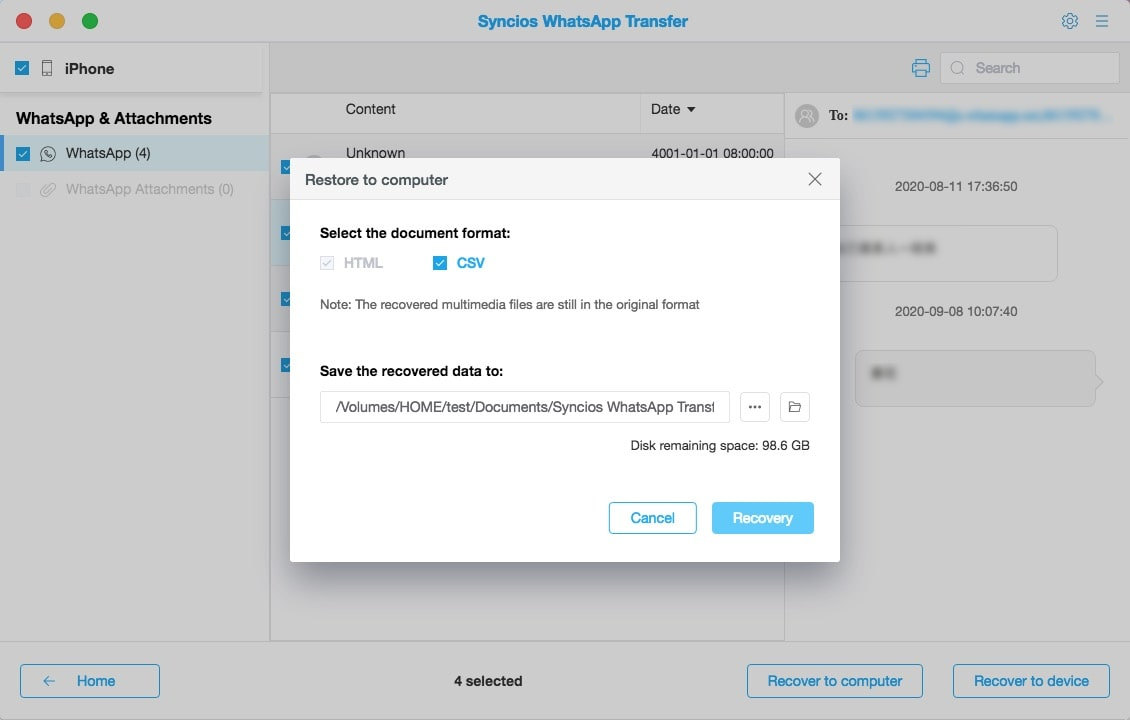Select WhatsApp Attachments (0) item
Viewport: 1130px width, 720px height.
point(135,190)
